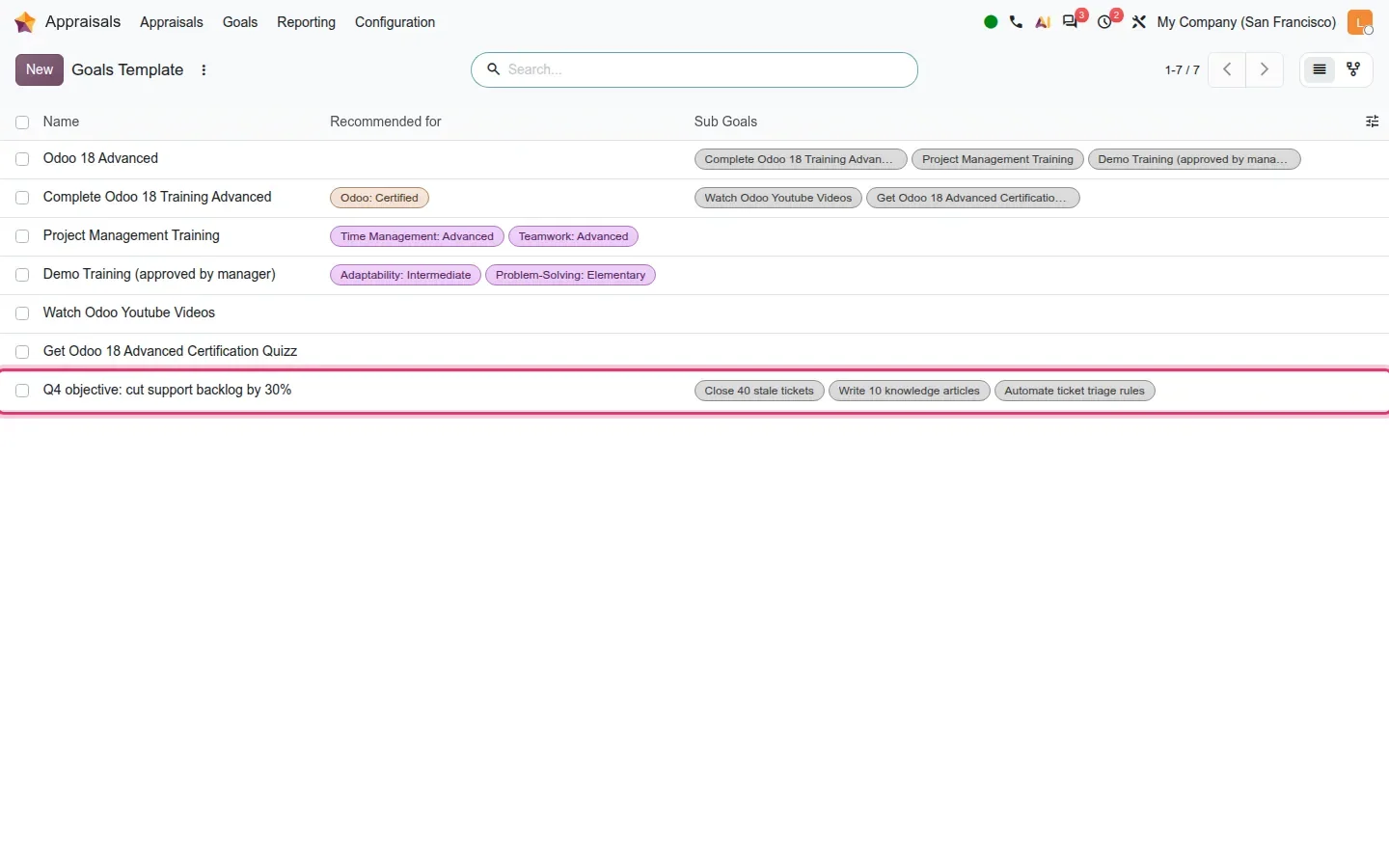Open the Configuration menu
Screen dimensions: 1389x868
pos(395,22)
